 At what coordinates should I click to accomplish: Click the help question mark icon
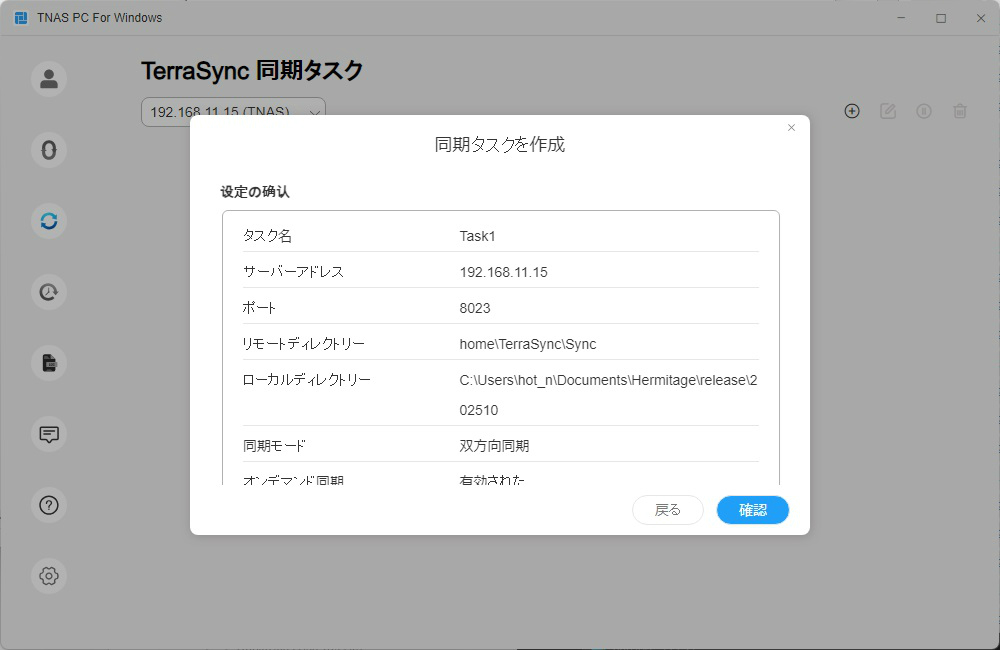[x=49, y=505]
